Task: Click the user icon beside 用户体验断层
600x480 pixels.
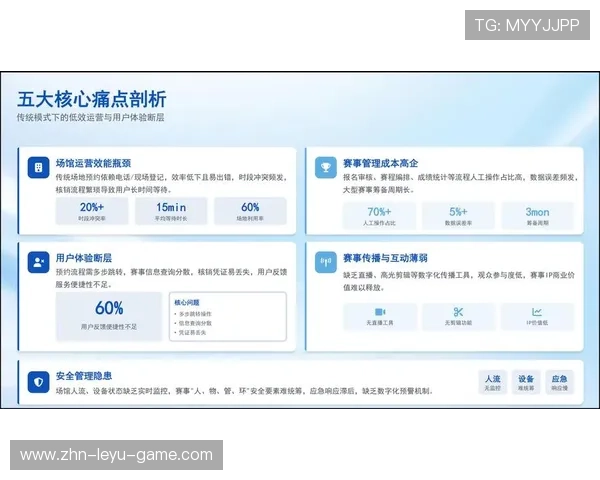Action: click(38, 262)
